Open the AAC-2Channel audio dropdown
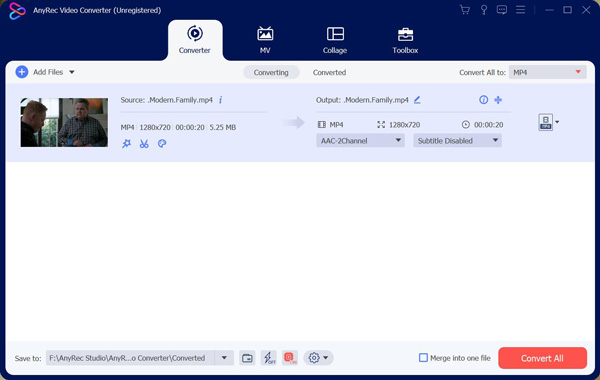The width and height of the screenshot is (600, 380). point(360,140)
